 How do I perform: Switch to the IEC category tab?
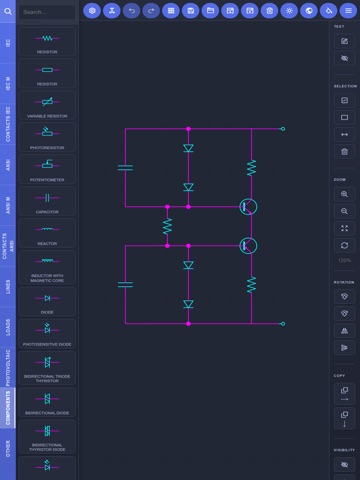click(8, 43)
